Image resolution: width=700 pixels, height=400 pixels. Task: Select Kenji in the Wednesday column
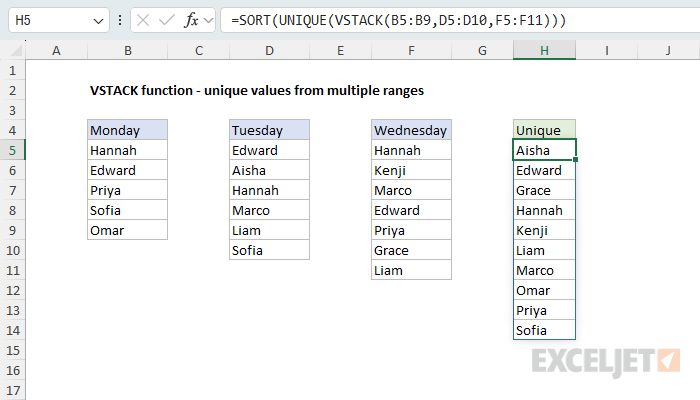411,171
